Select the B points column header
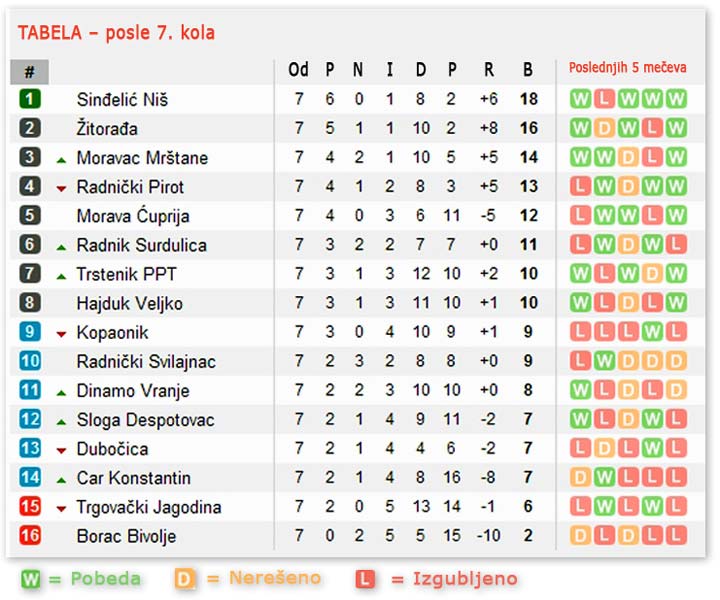This screenshot has height=600, width=720. point(528,70)
